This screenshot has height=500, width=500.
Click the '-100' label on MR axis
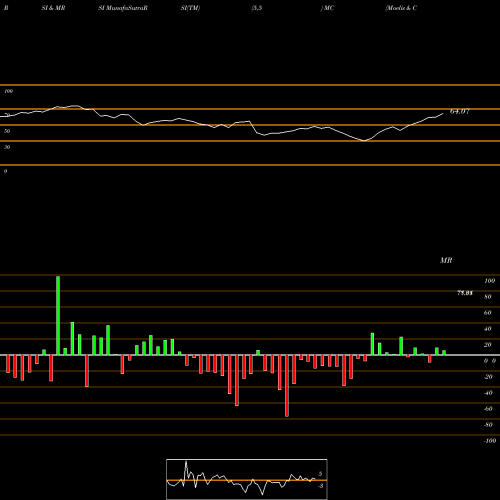pos(490,441)
